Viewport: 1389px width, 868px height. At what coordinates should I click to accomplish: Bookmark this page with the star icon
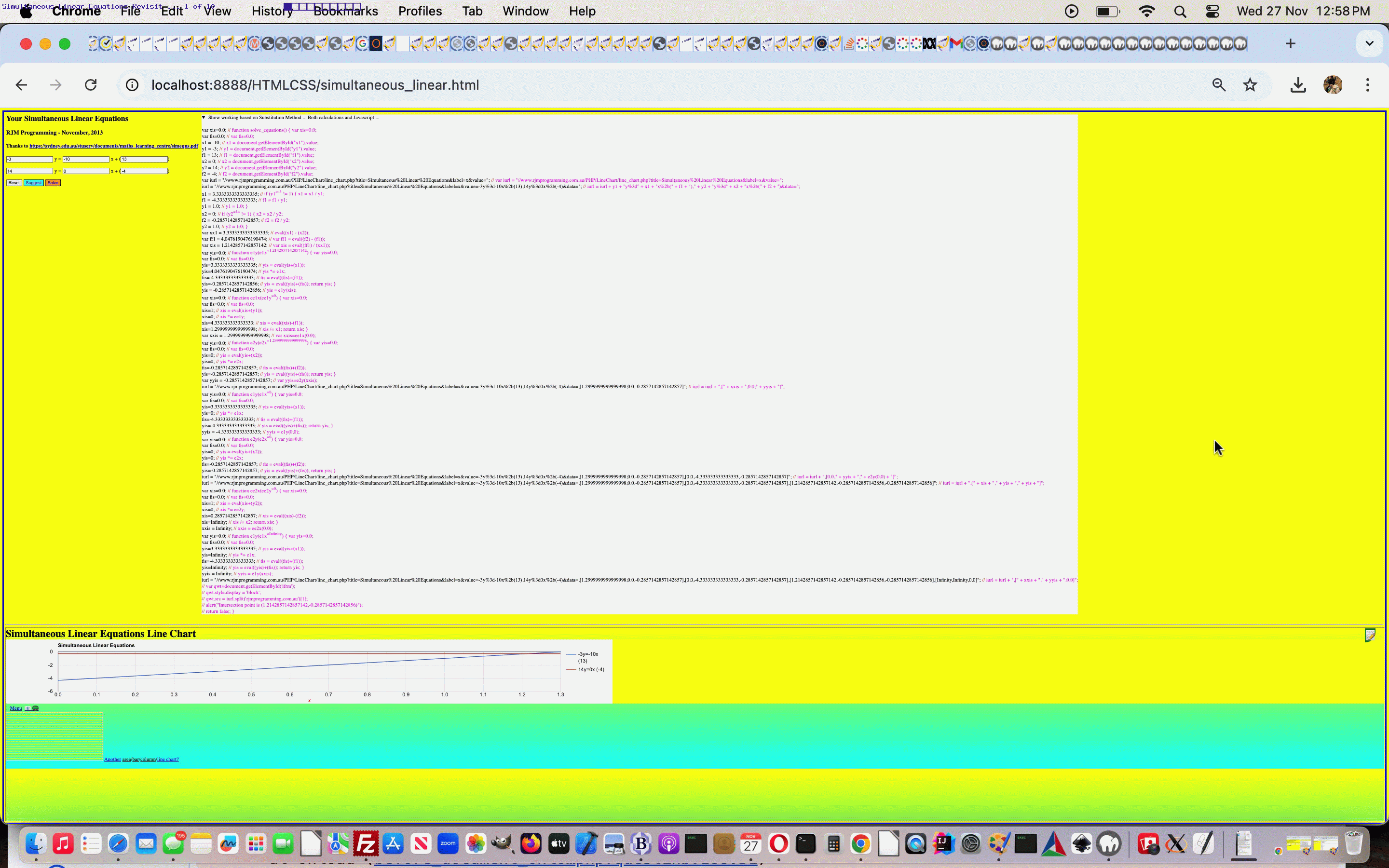point(1250,85)
